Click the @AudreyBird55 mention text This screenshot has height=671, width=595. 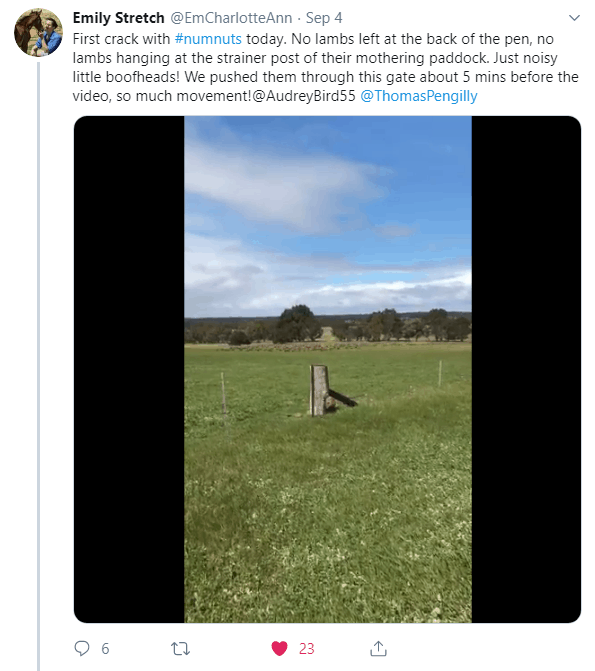[303, 96]
